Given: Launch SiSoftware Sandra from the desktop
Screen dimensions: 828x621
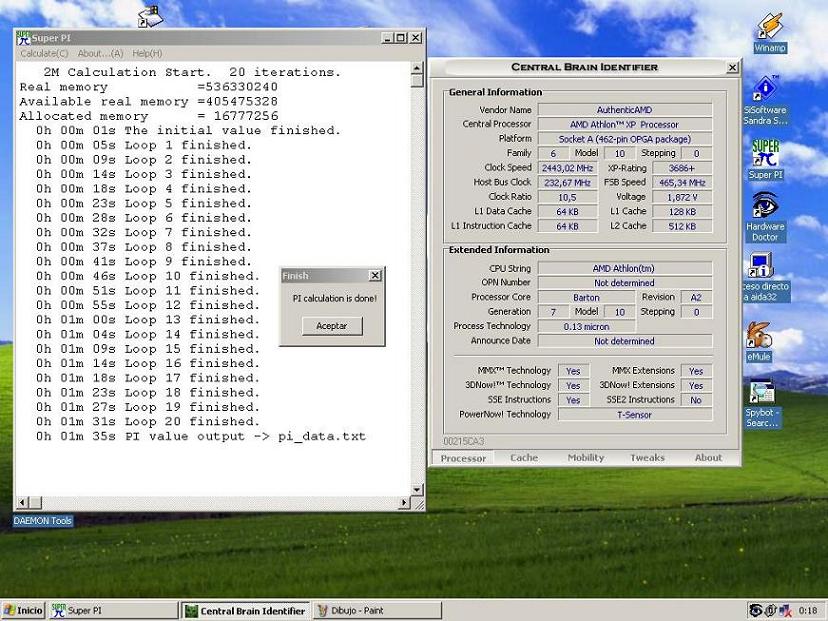Looking at the screenshot, I should (x=765, y=90).
